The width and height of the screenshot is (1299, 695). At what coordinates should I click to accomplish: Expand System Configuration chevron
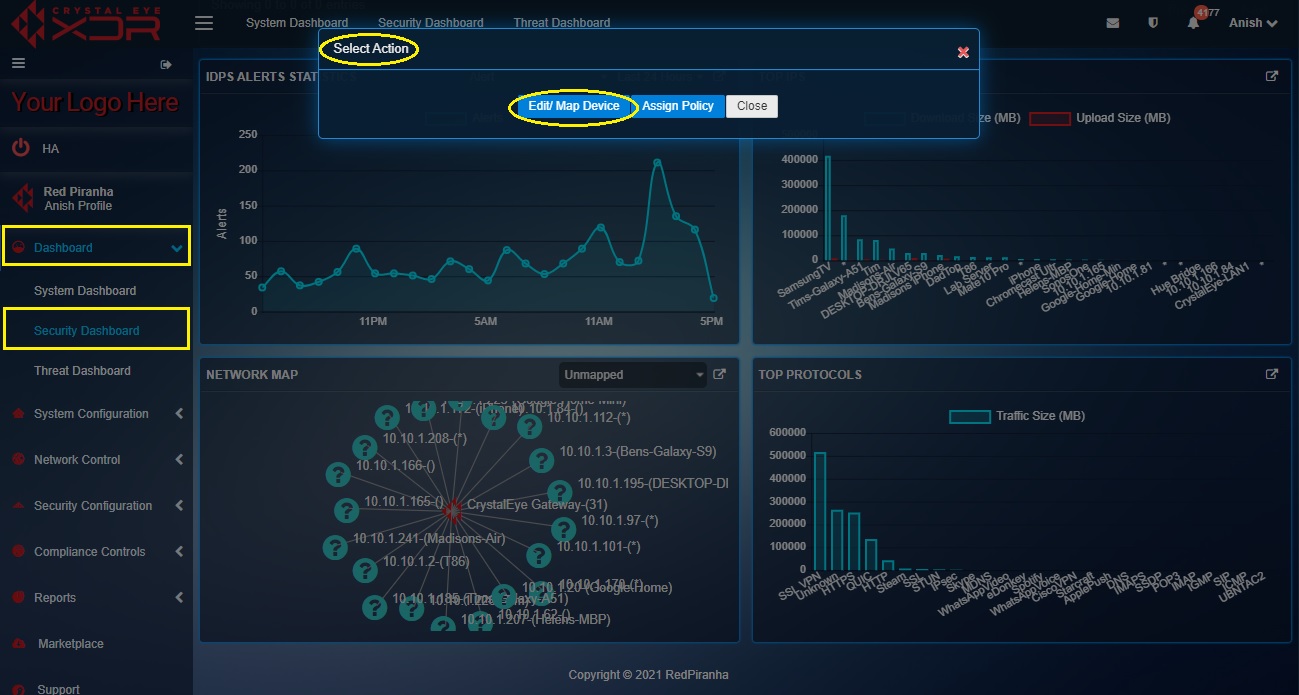click(x=179, y=413)
